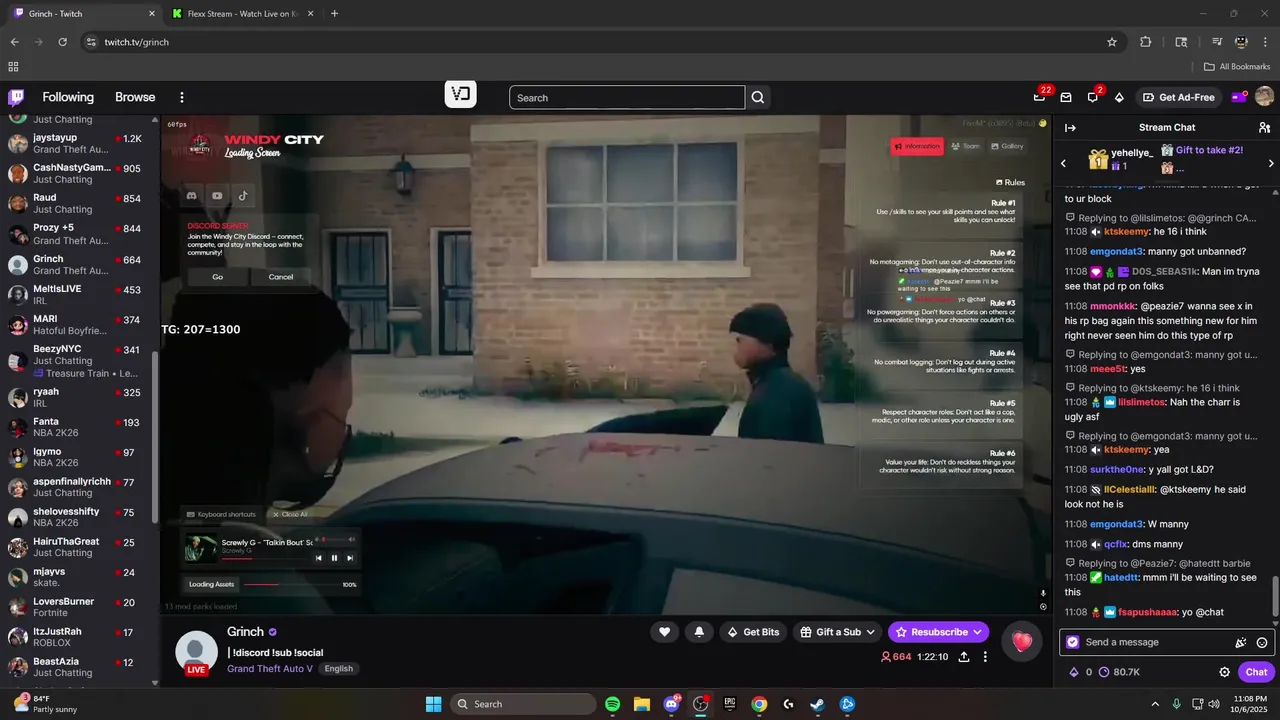Show previous gift leaderboard entry
This screenshot has height=720, width=1280.
1064,163
